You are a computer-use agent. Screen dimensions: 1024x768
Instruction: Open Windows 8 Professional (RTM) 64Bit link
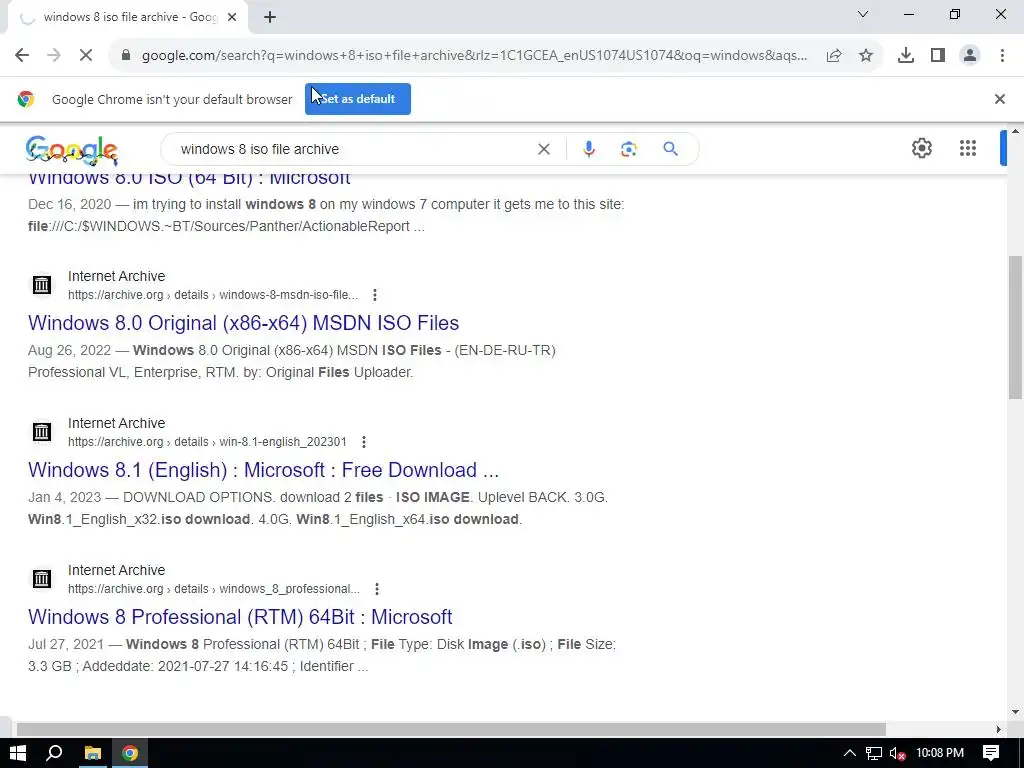[x=240, y=616]
